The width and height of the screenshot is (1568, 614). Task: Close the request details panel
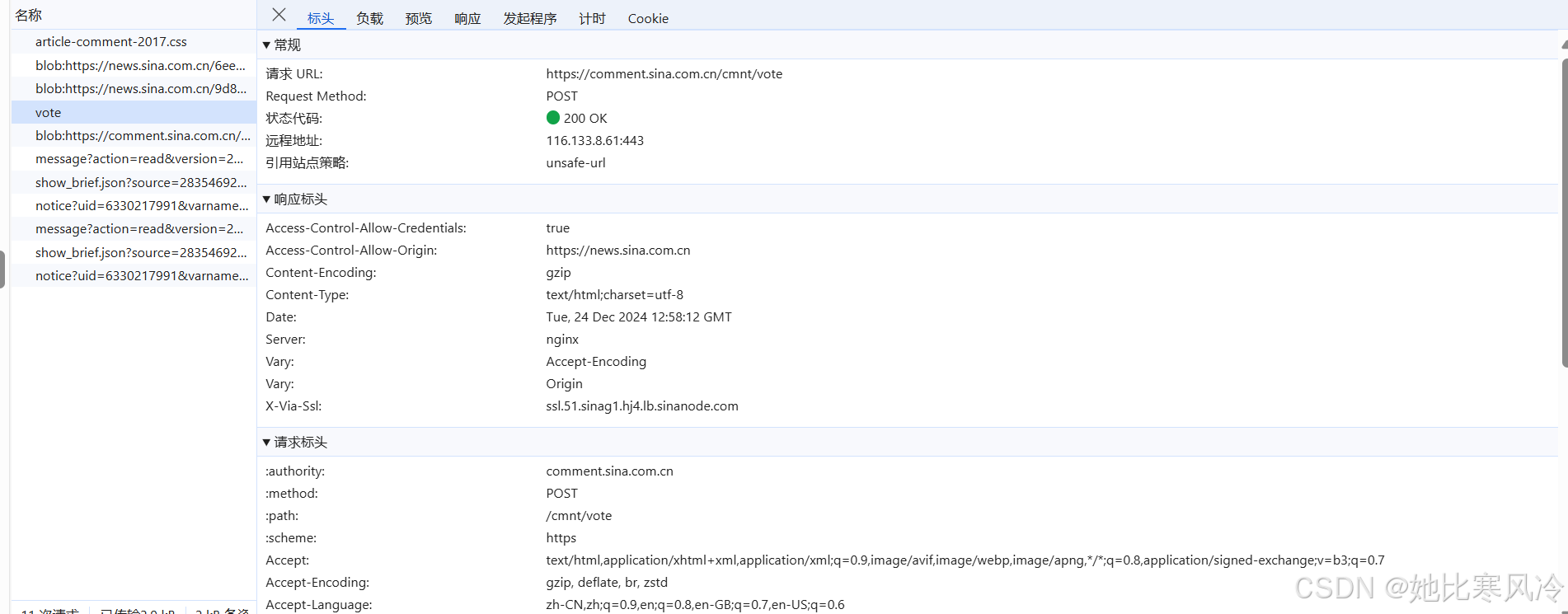pyautogui.click(x=279, y=15)
